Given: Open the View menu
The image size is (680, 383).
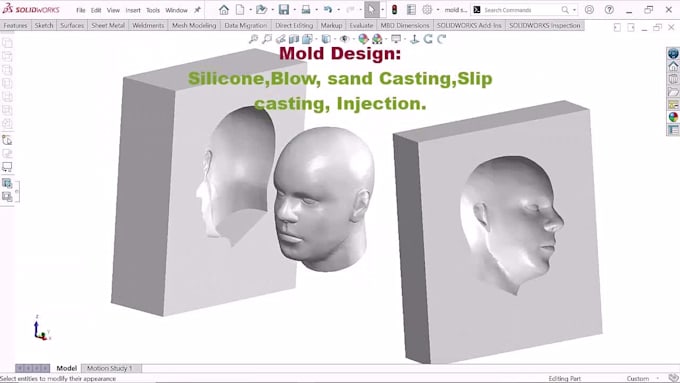Looking at the screenshot, I should pos(113,10).
